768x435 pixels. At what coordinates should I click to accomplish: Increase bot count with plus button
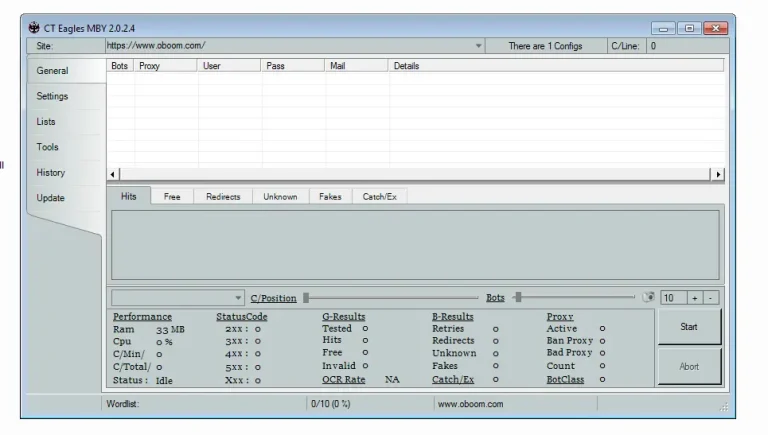click(x=695, y=298)
